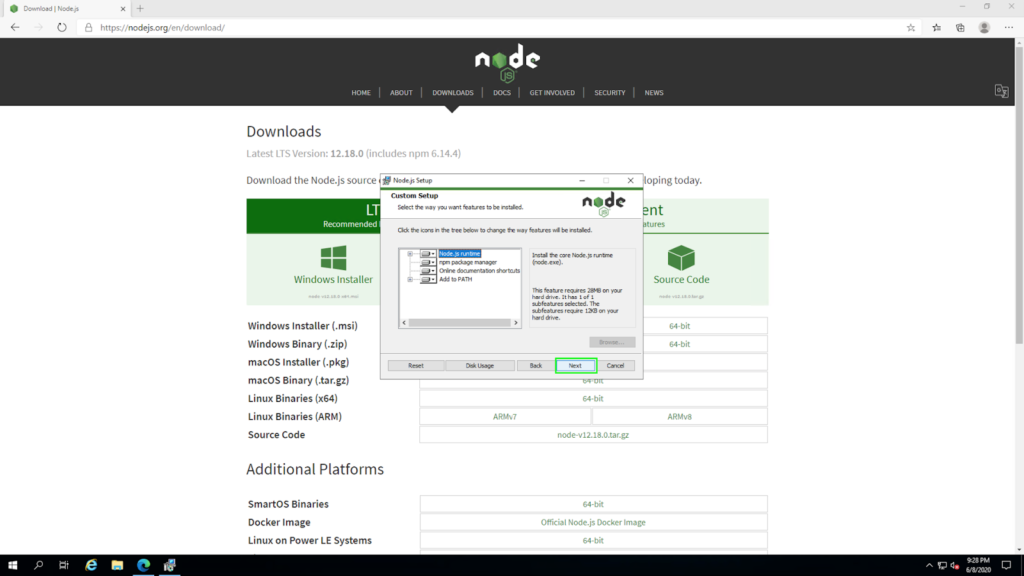Add page to favorites with the star icon
Viewport: 1024px width, 576px height.
(x=910, y=28)
